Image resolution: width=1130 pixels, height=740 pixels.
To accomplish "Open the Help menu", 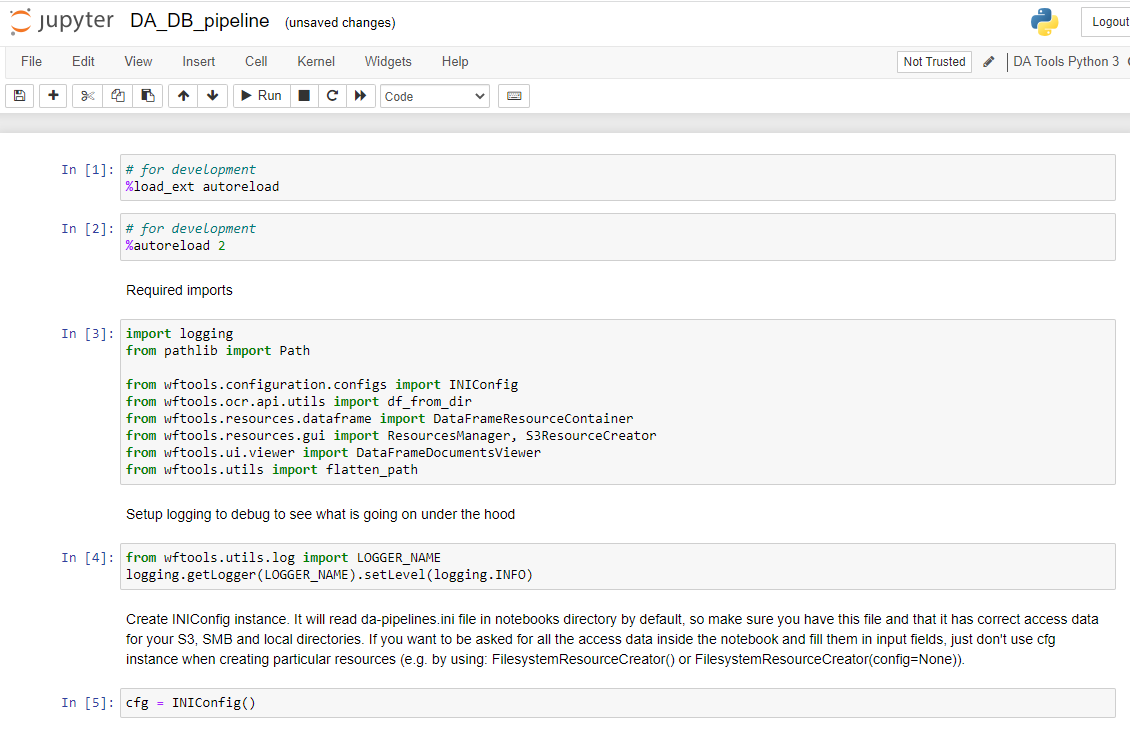I will tap(455, 62).
